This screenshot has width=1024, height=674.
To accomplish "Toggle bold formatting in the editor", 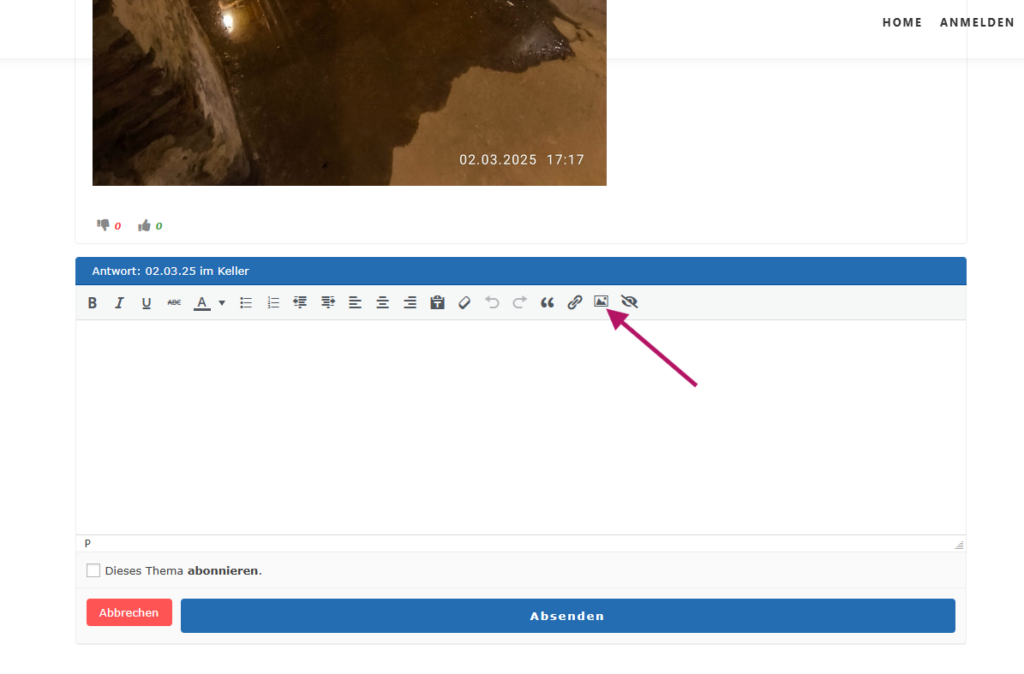I will click(x=92, y=303).
